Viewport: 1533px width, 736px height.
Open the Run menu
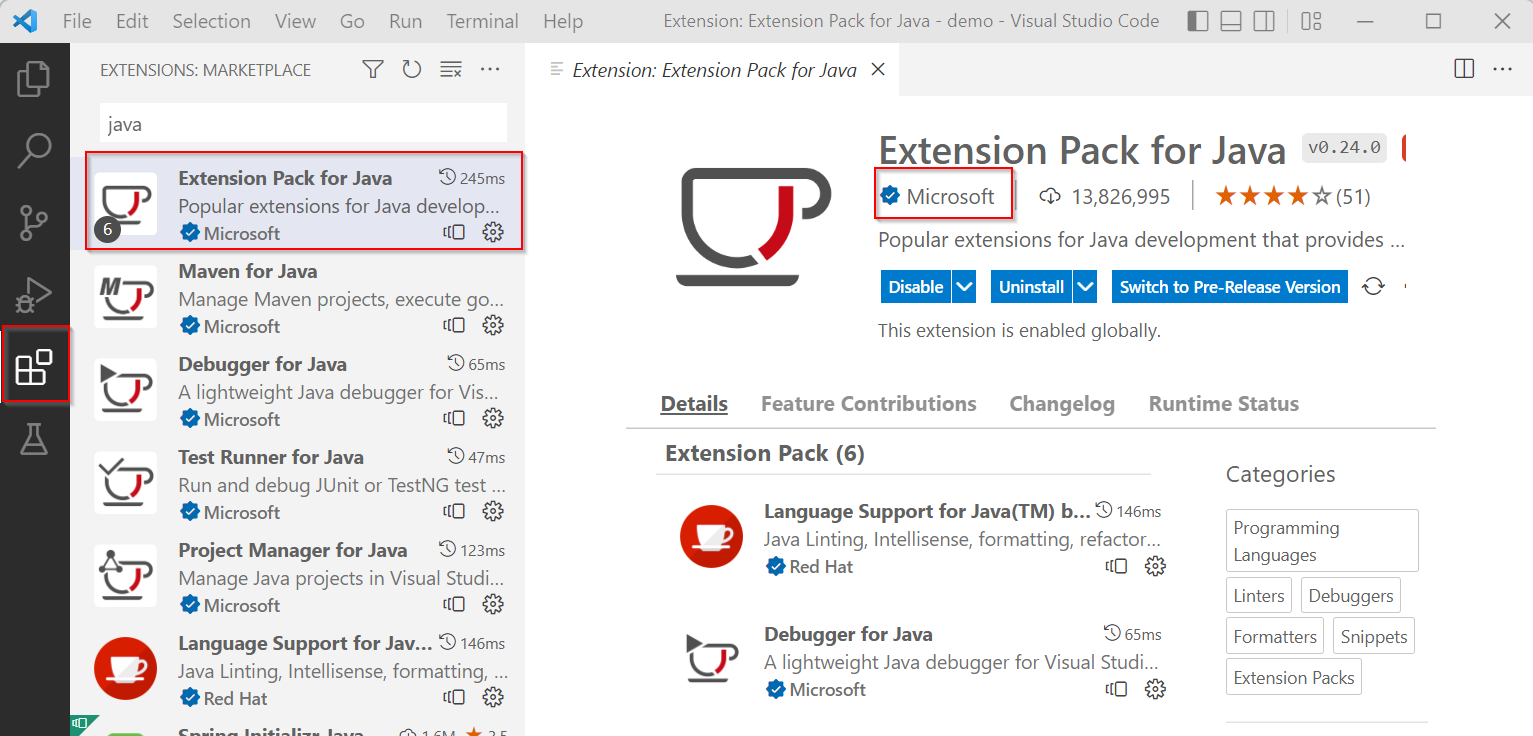[405, 21]
